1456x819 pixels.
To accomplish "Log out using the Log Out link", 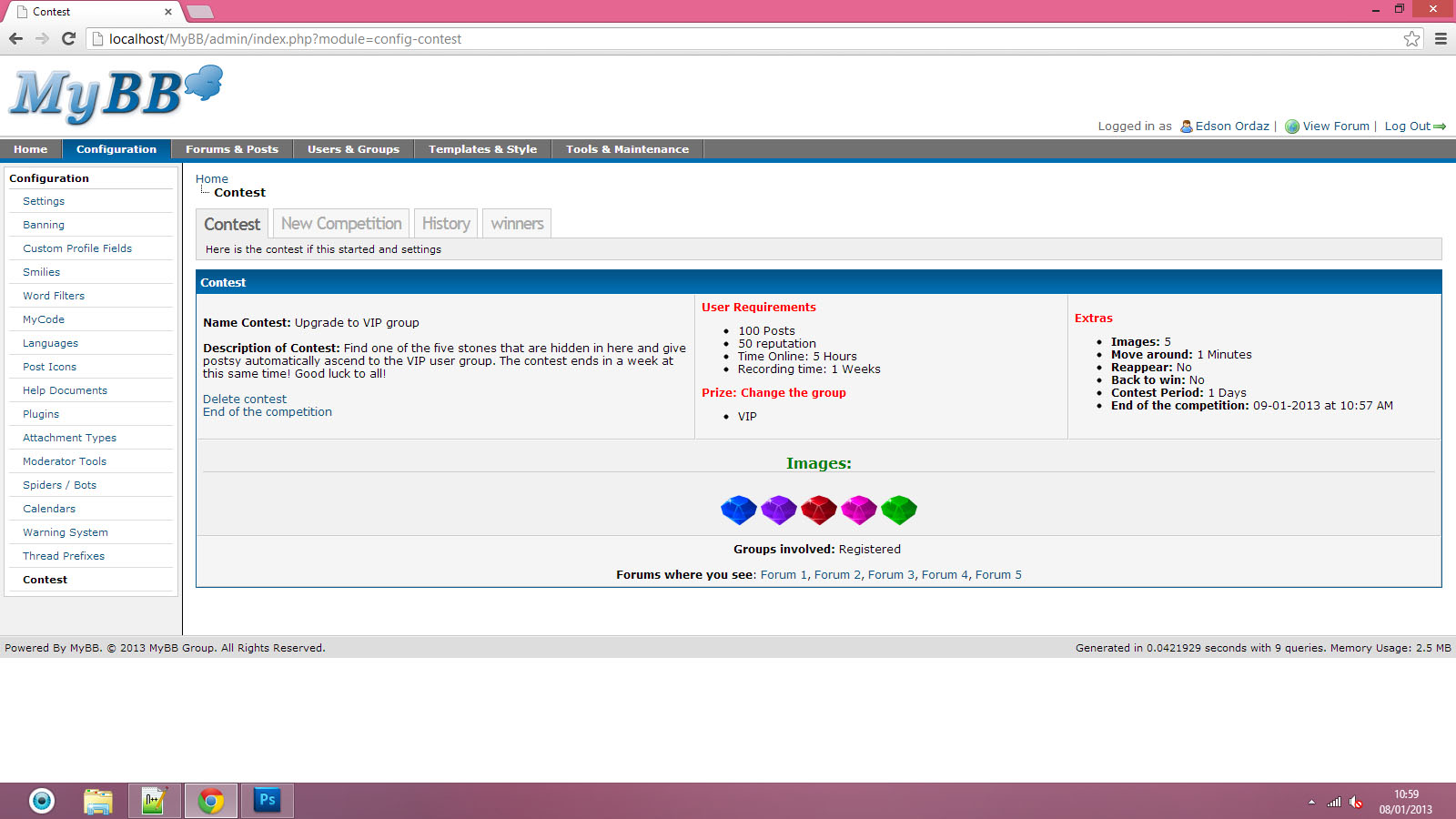I will pos(1408,126).
